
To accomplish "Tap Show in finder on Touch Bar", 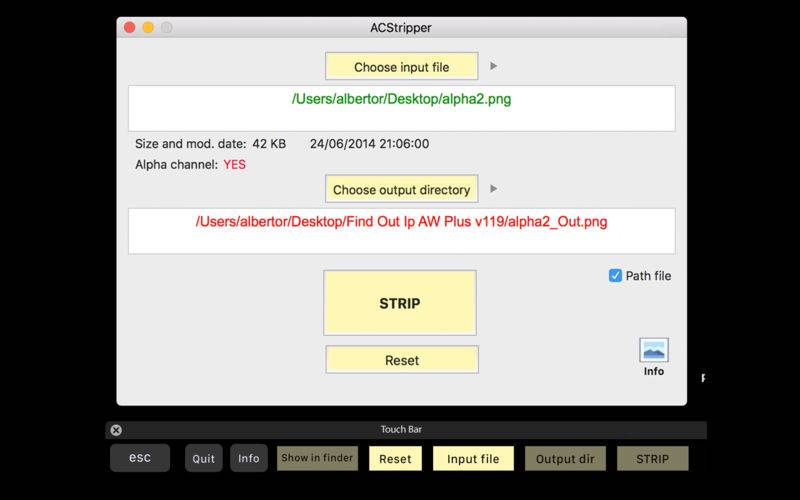I will (x=317, y=458).
